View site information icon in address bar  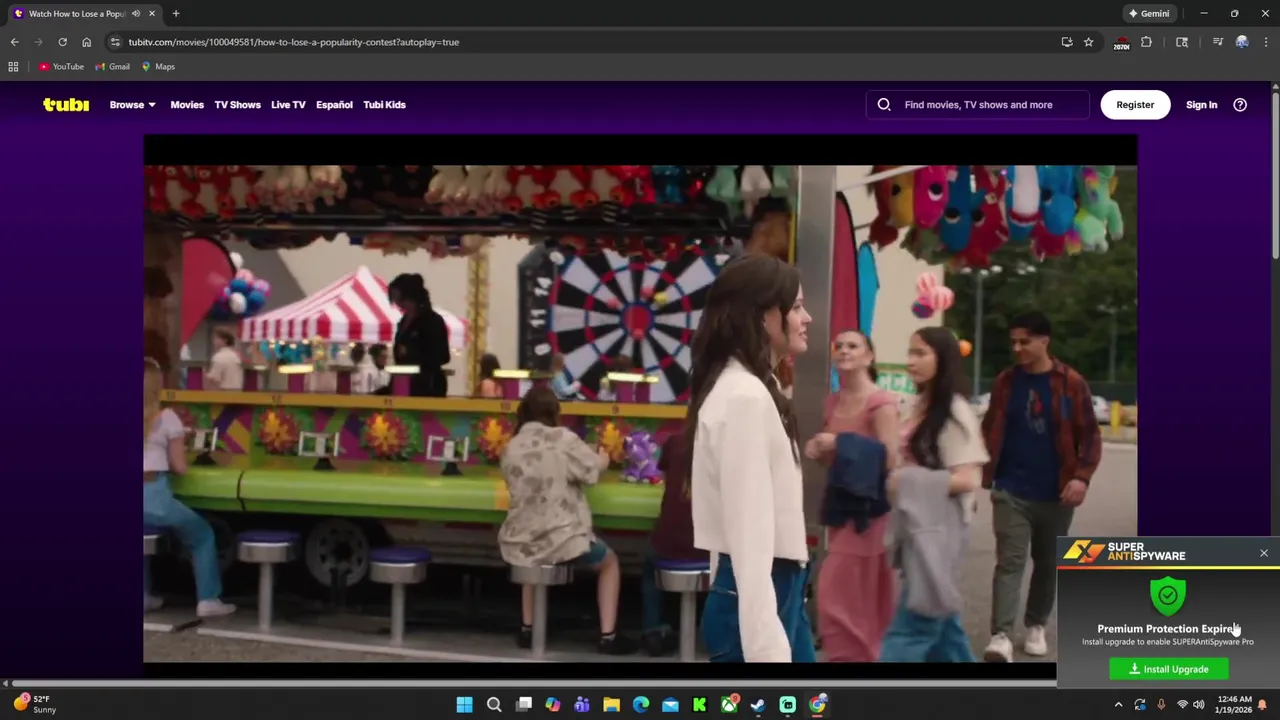[x=115, y=42]
